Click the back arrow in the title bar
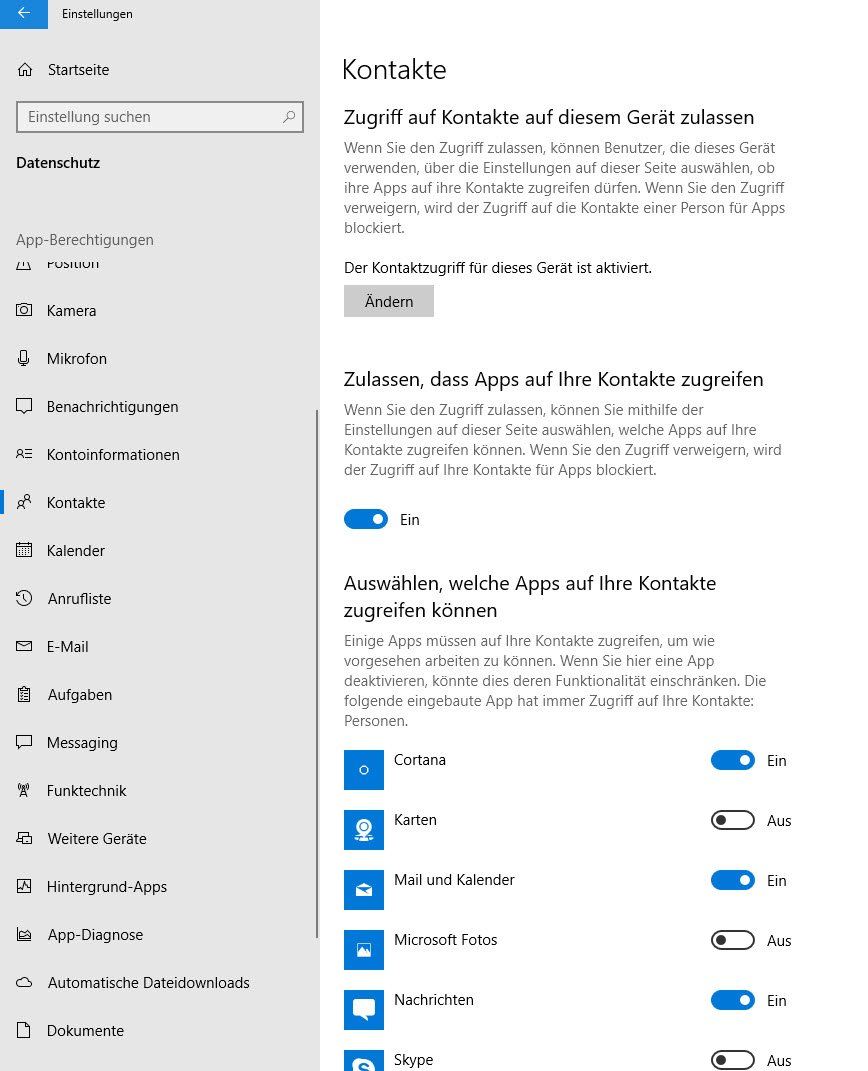 coord(23,14)
